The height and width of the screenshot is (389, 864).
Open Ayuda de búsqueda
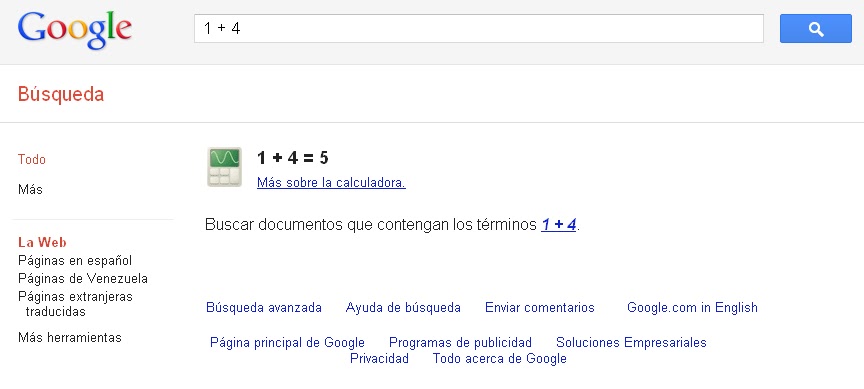(x=403, y=307)
